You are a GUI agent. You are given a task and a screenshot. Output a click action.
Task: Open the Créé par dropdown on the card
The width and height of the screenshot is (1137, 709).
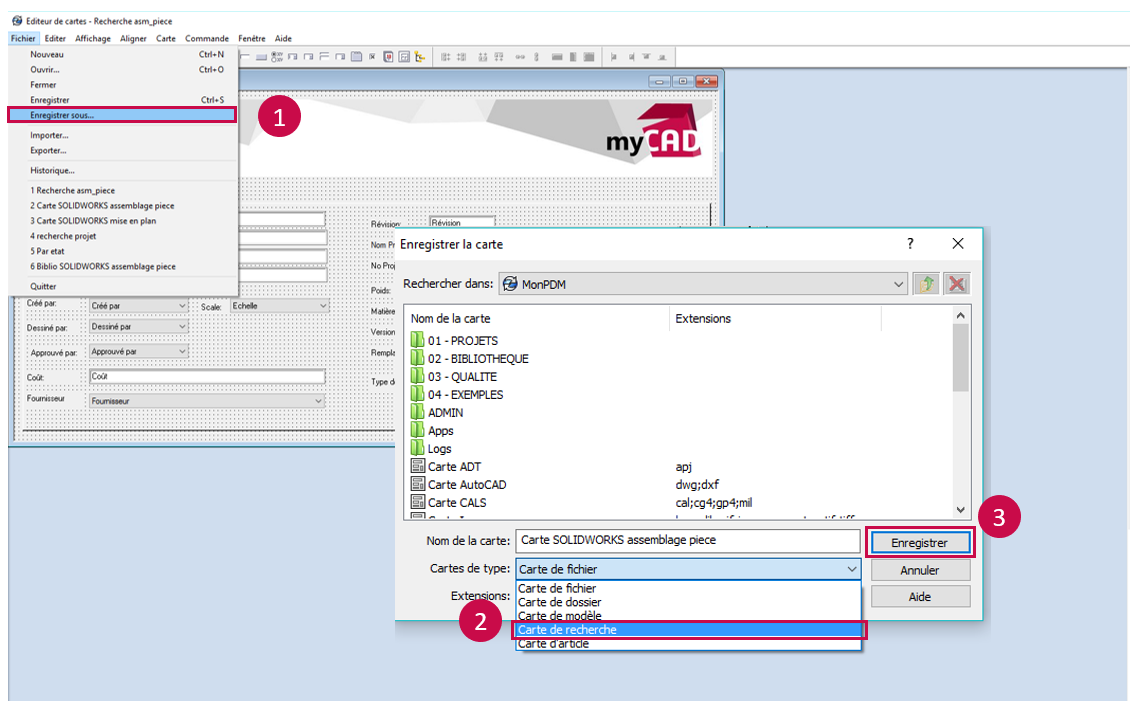click(182, 306)
